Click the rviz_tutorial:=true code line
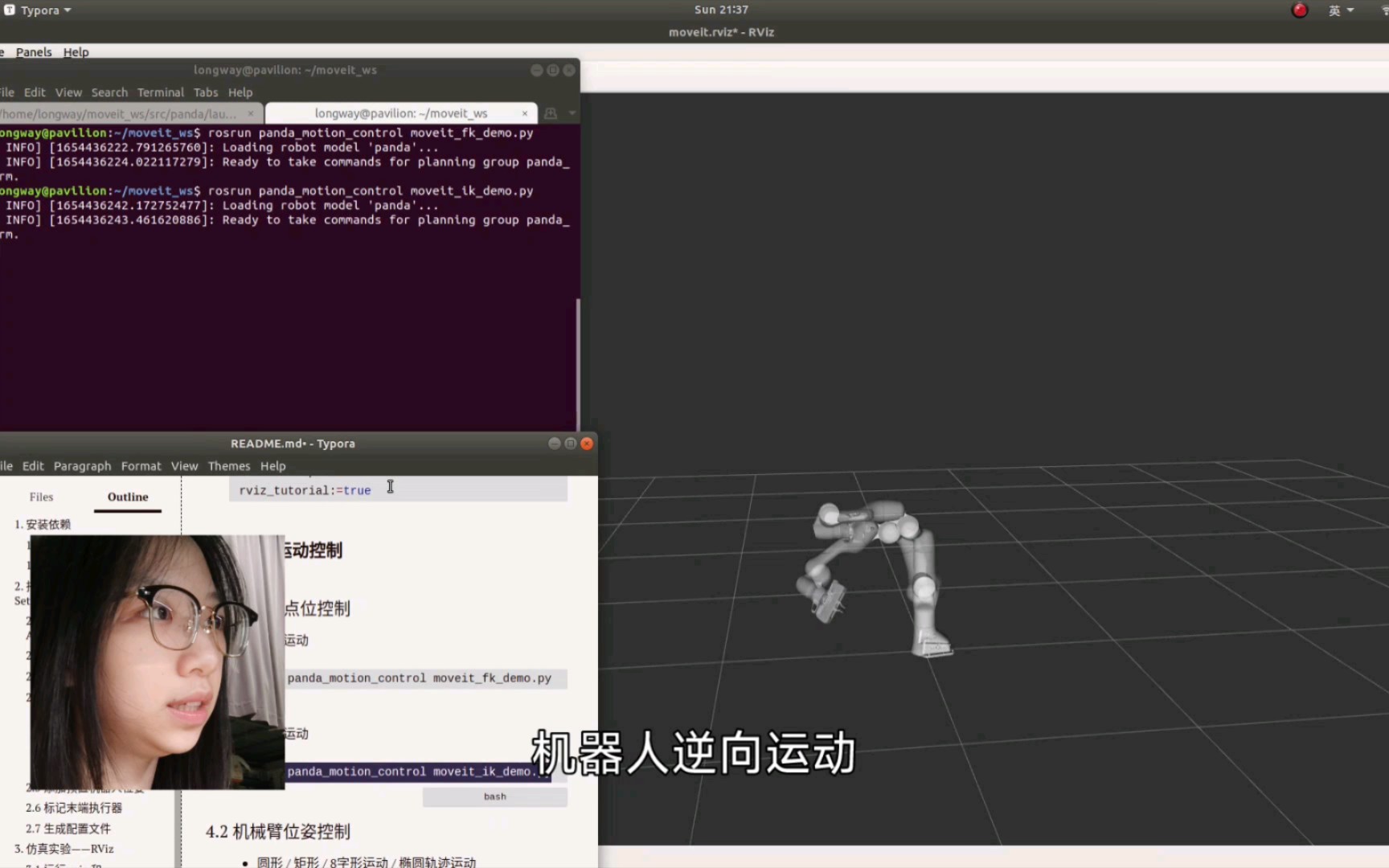 tap(305, 490)
